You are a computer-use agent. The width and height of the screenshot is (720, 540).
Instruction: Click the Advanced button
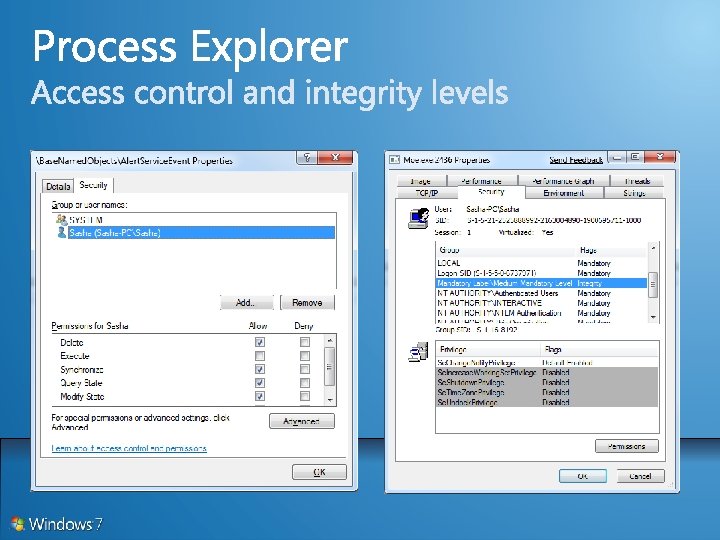pyautogui.click(x=302, y=421)
